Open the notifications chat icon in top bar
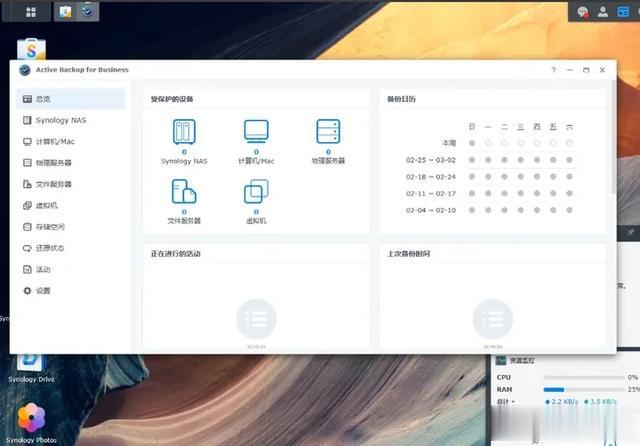Screen dimensions: 640x446 tap(583, 12)
